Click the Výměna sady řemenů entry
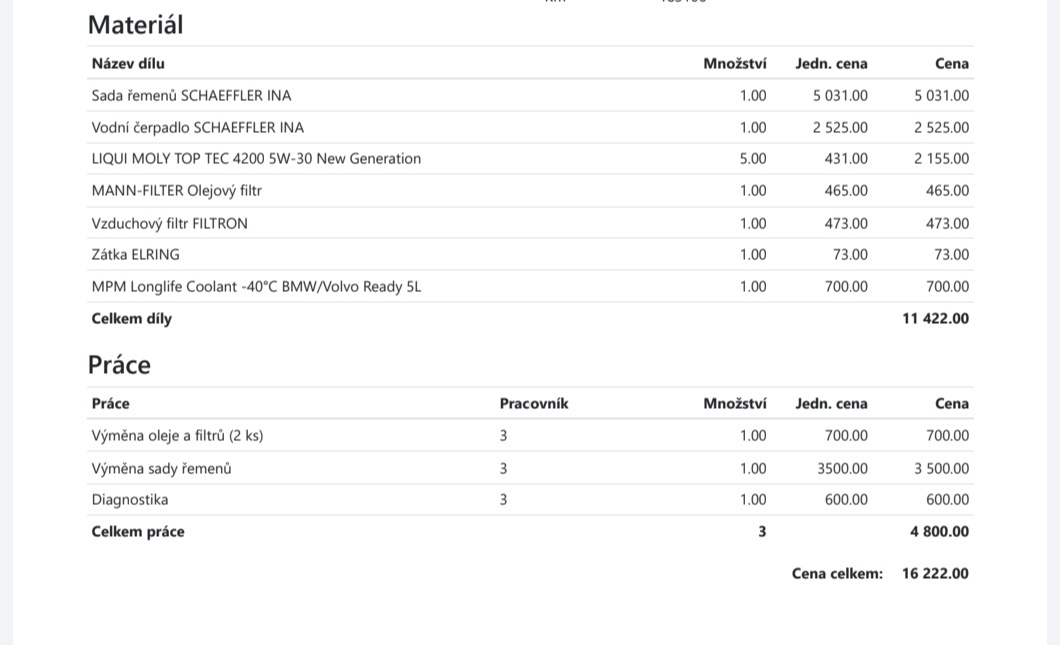The height and width of the screenshot is (645, 1060). pos(162,469)
